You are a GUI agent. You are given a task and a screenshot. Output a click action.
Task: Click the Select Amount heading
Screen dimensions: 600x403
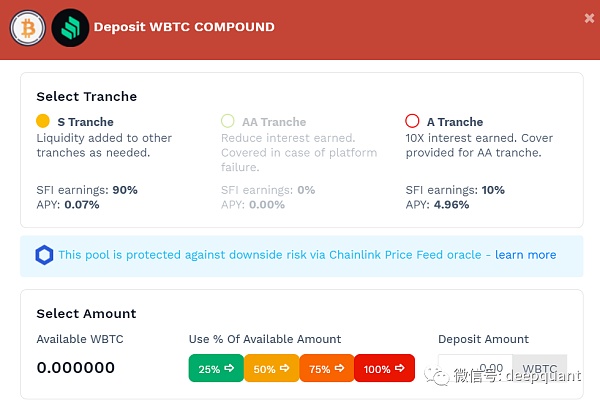click(87, 314)
